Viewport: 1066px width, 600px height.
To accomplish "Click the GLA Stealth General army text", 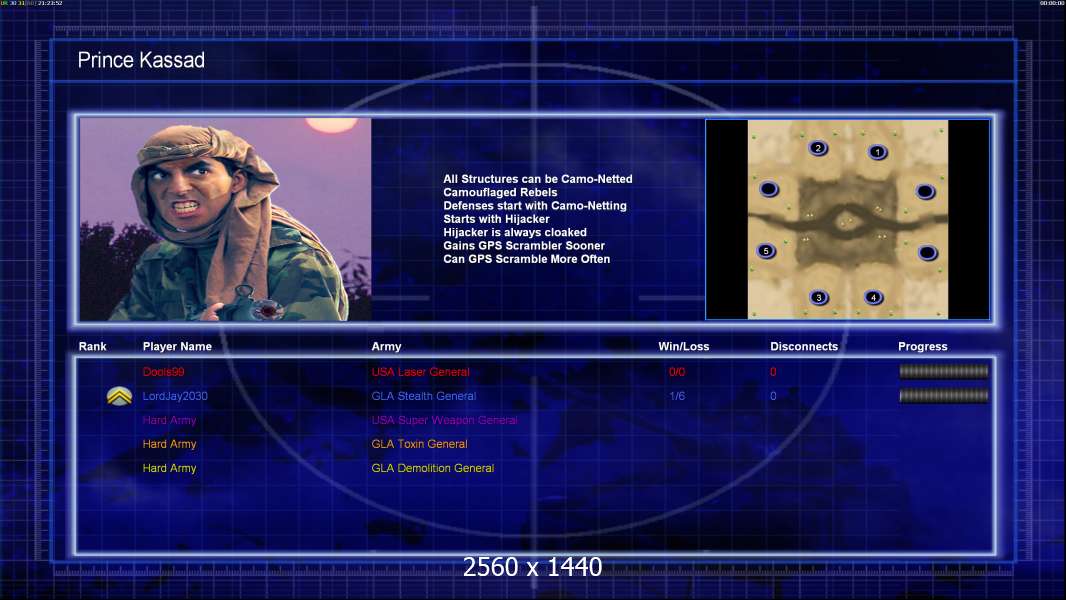I will pos(424,396).
